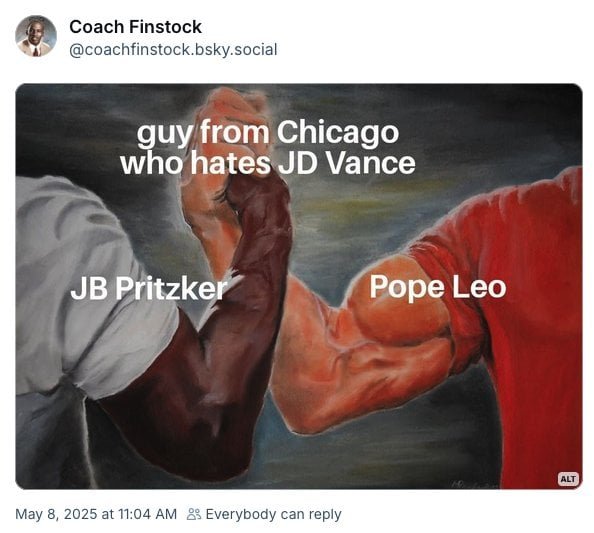Click the people icon beside reply setting

pos(194,514)
